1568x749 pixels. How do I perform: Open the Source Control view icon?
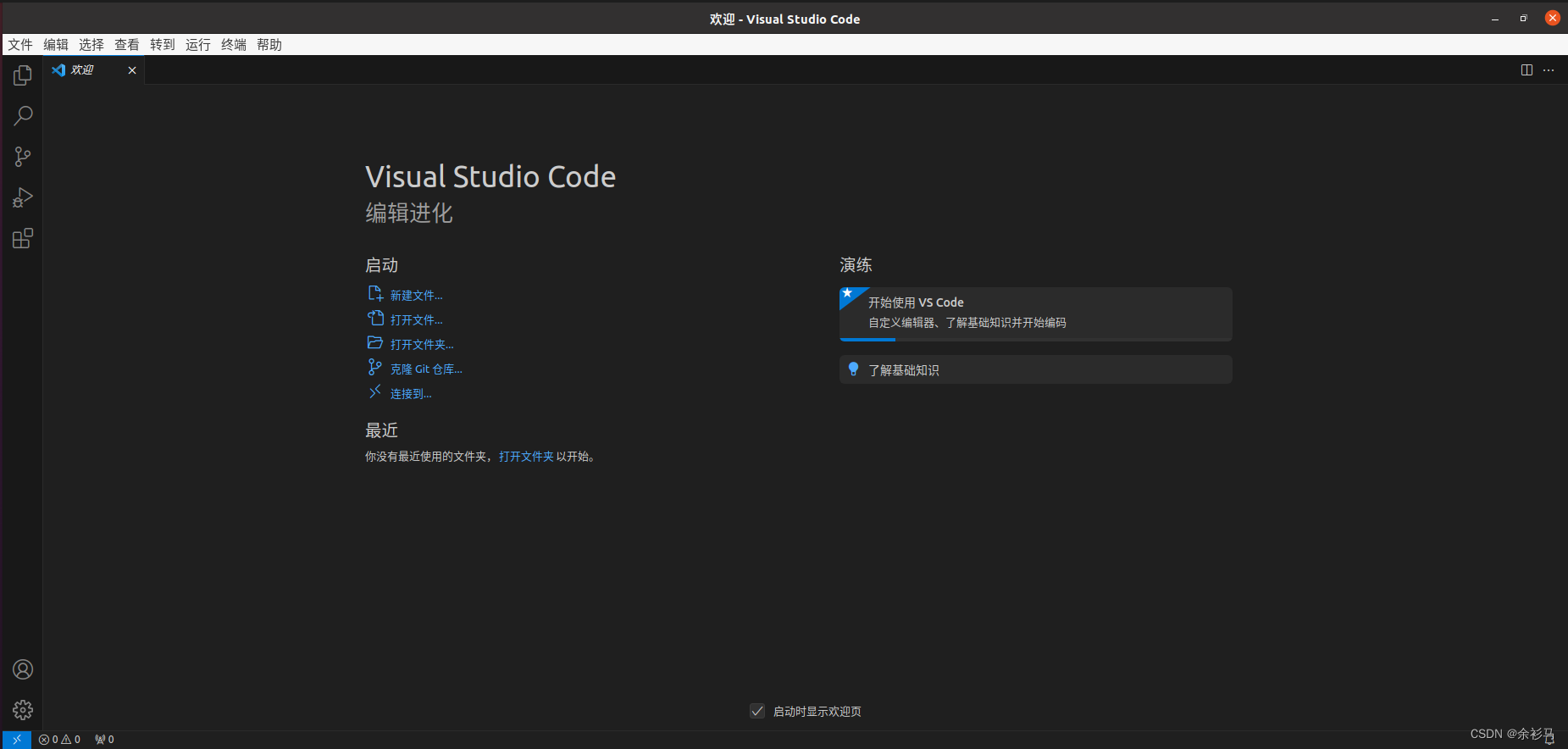[x=23, y=157]
